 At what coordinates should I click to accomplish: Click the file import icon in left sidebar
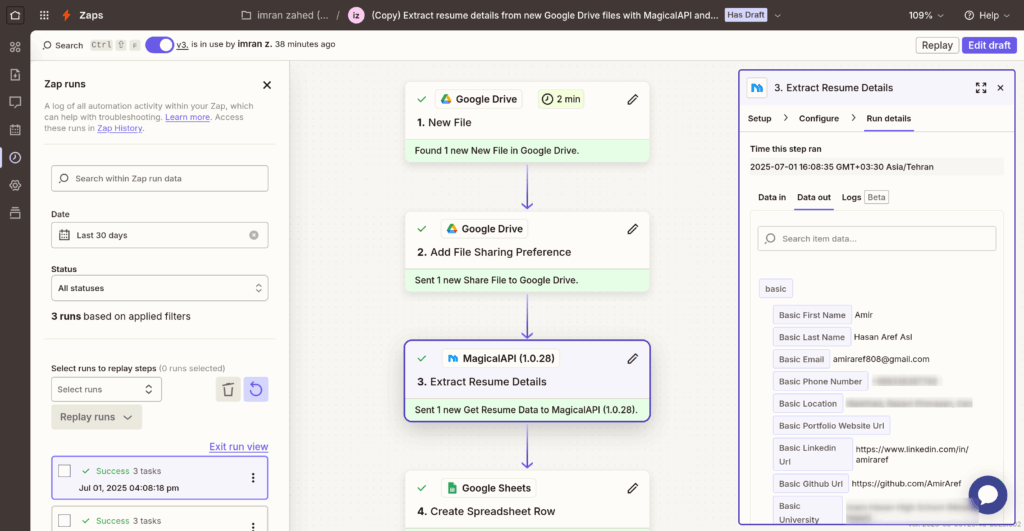(x=15, y=74)
